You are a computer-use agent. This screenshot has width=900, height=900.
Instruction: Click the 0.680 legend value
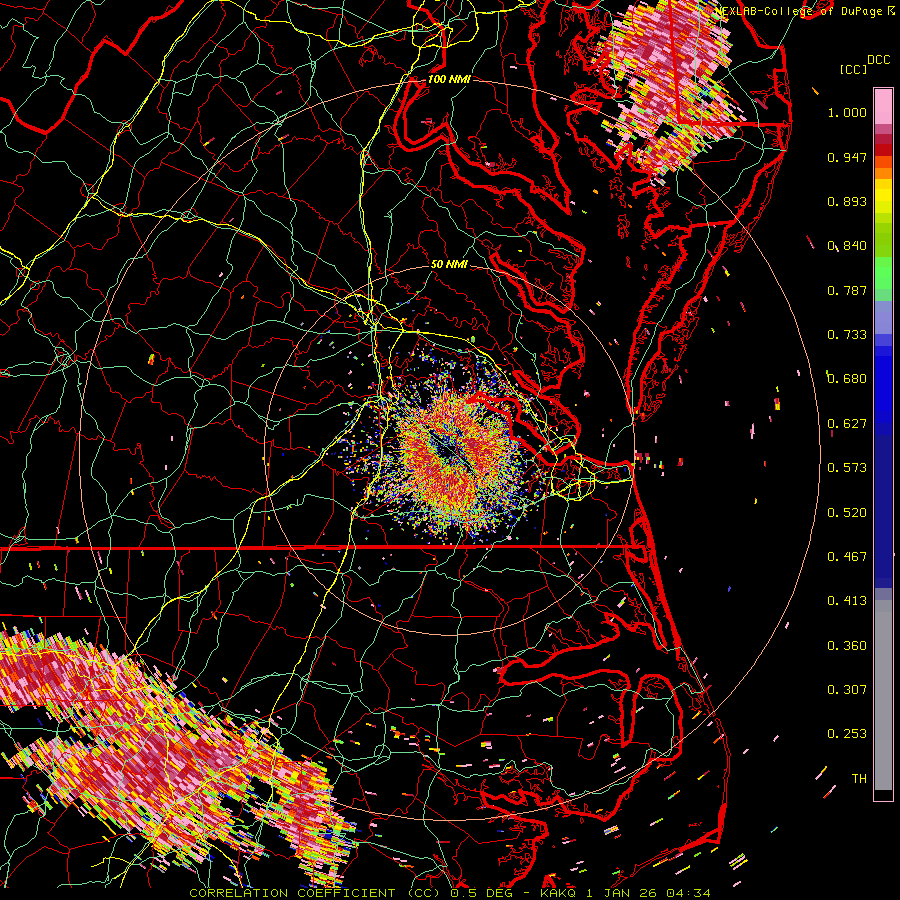tap(847, 379)
